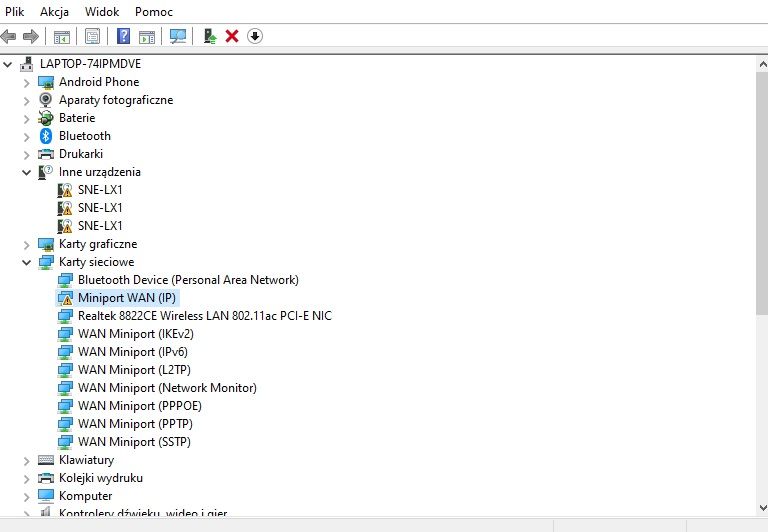768x532 pixels.
Task: Click the Karty sieciowe network icon
Action: (x=46, y=262)
